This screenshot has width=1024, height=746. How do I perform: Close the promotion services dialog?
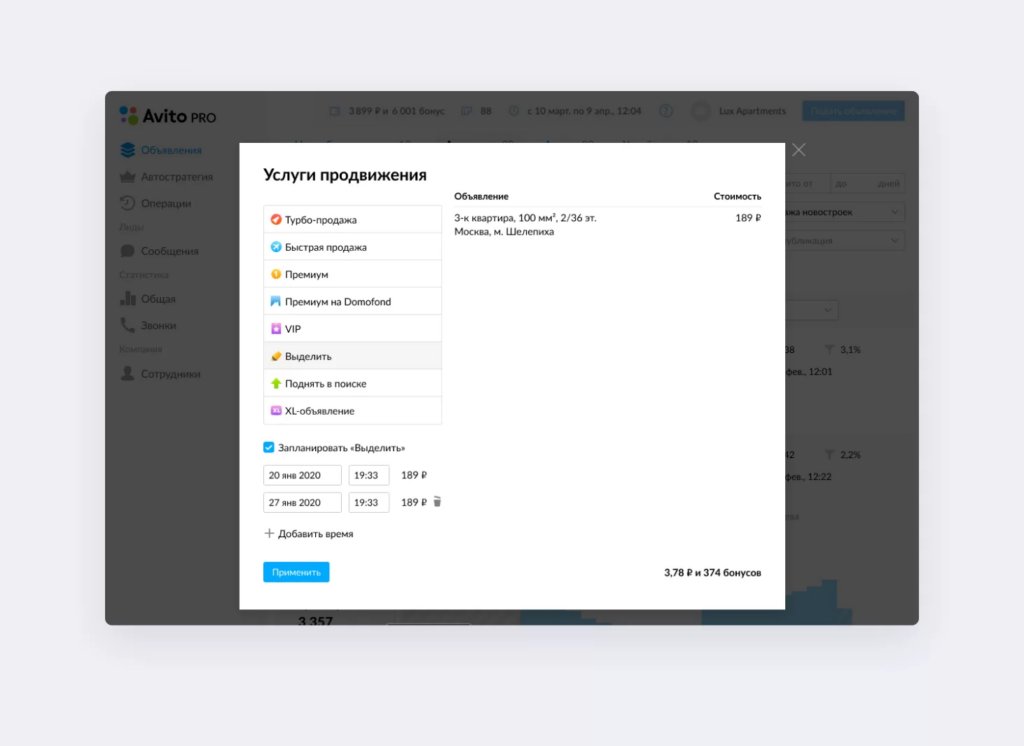pyautogui.click(x=798, y=150)
